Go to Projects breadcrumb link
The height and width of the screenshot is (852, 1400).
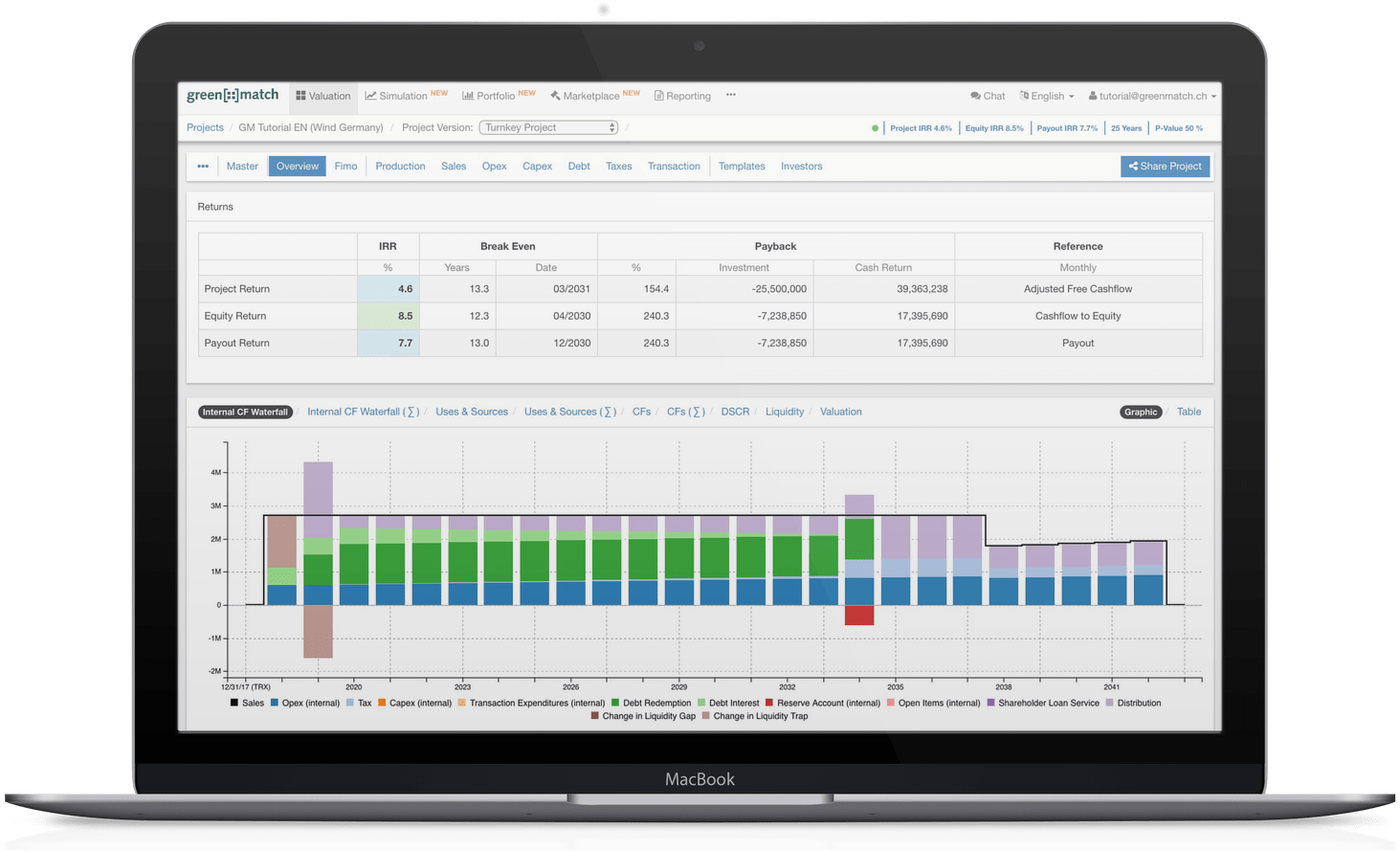205,127
